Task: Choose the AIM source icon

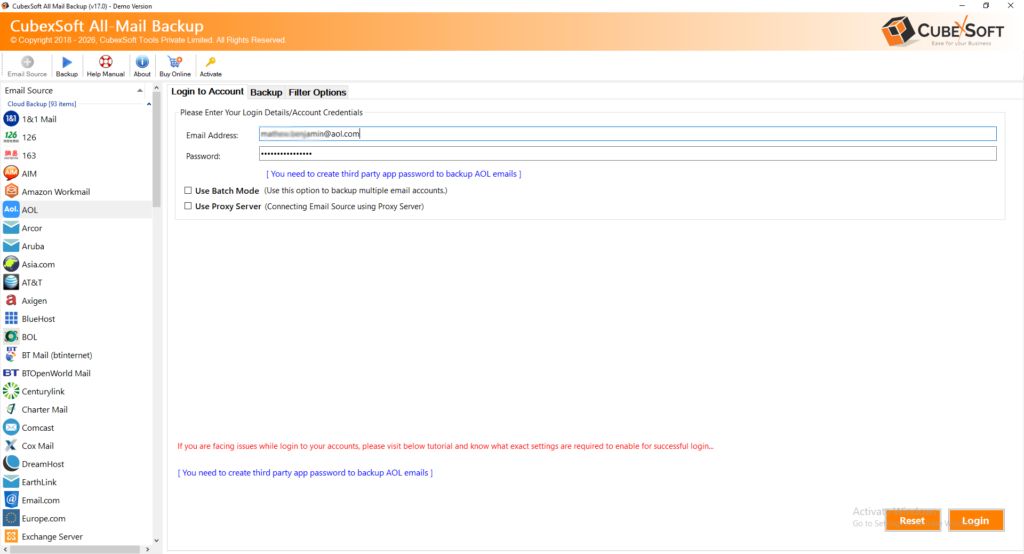Action: [x=11, y=173]
